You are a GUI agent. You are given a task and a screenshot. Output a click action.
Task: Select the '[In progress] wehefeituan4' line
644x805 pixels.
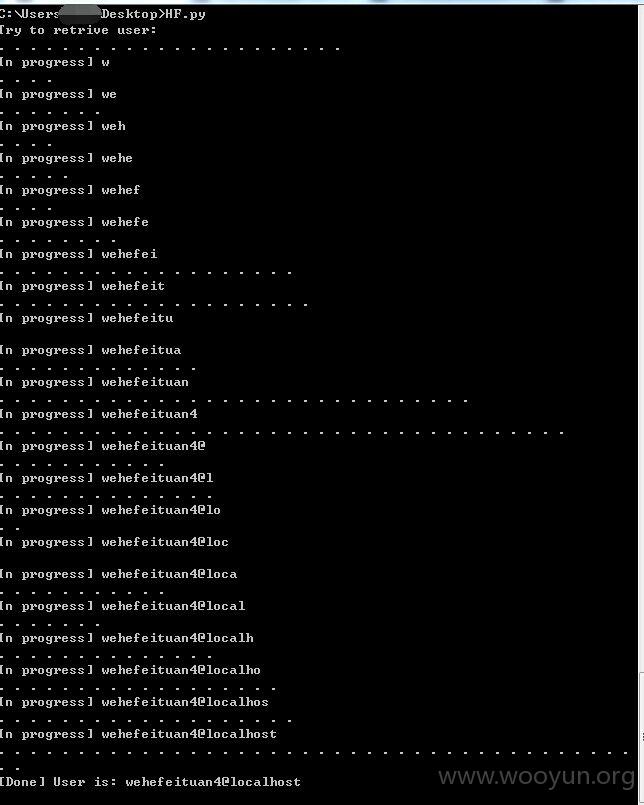coord(99,414)
